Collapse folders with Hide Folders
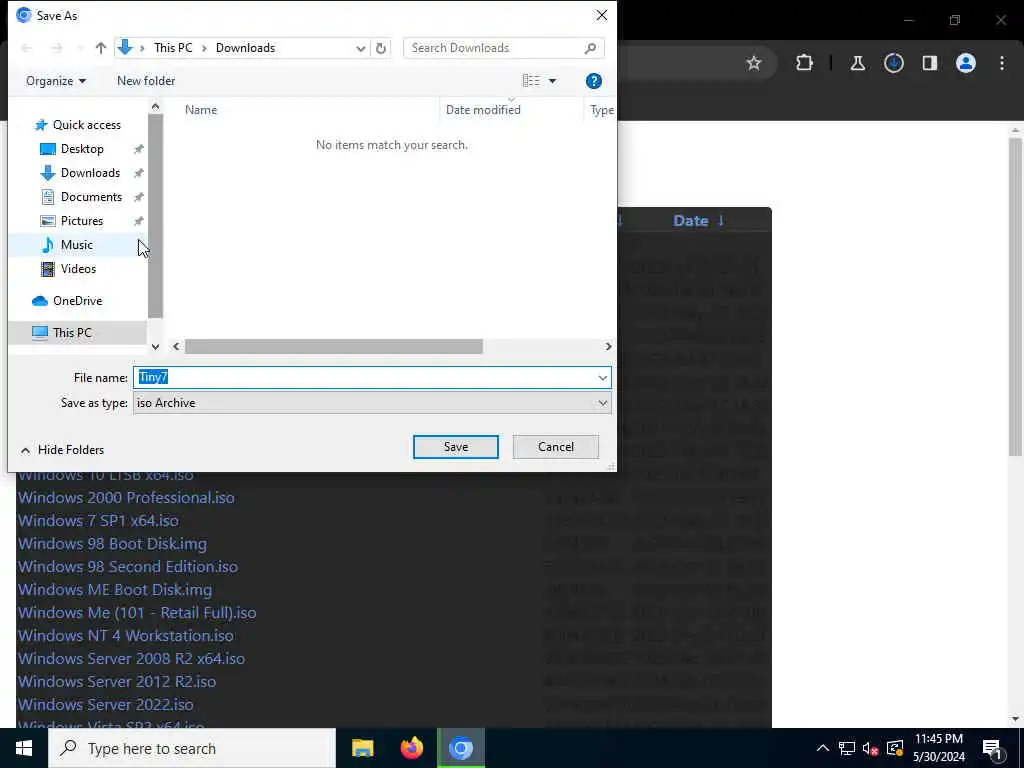This screenshot has height=768, width=1024. point(62,450)
